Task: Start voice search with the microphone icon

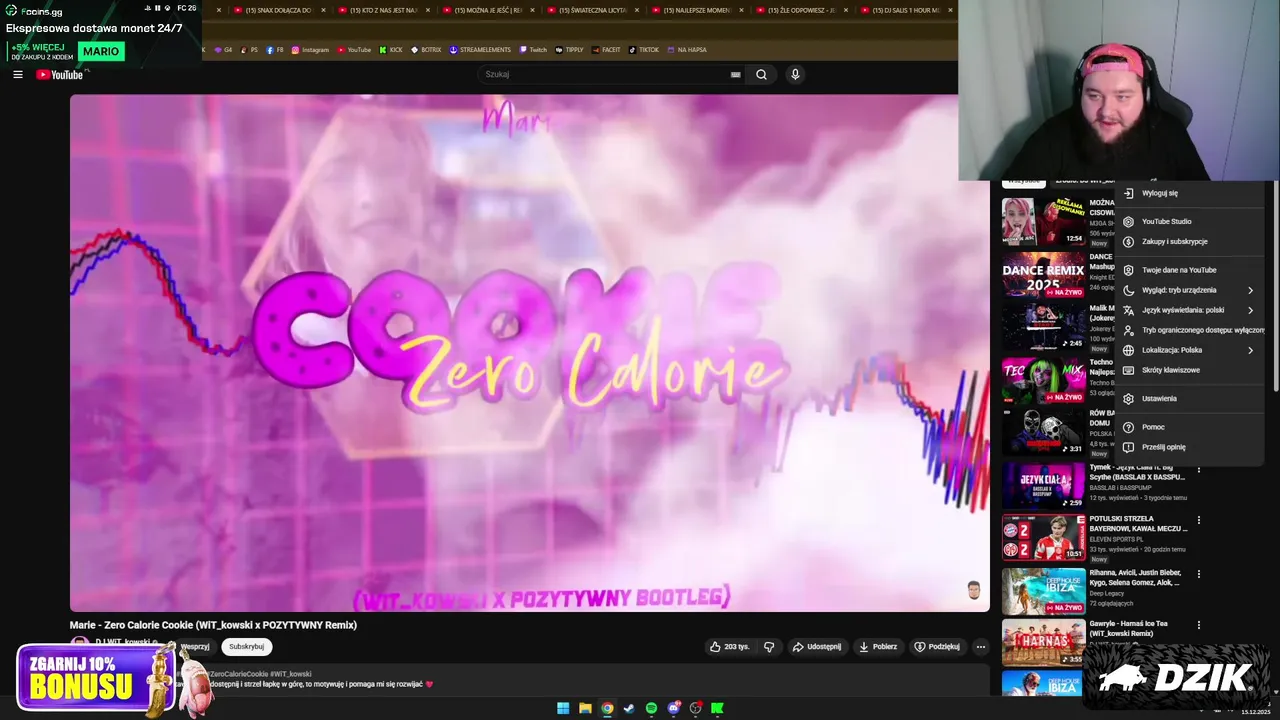Action: pyautogui.click(x=795, y=74)
